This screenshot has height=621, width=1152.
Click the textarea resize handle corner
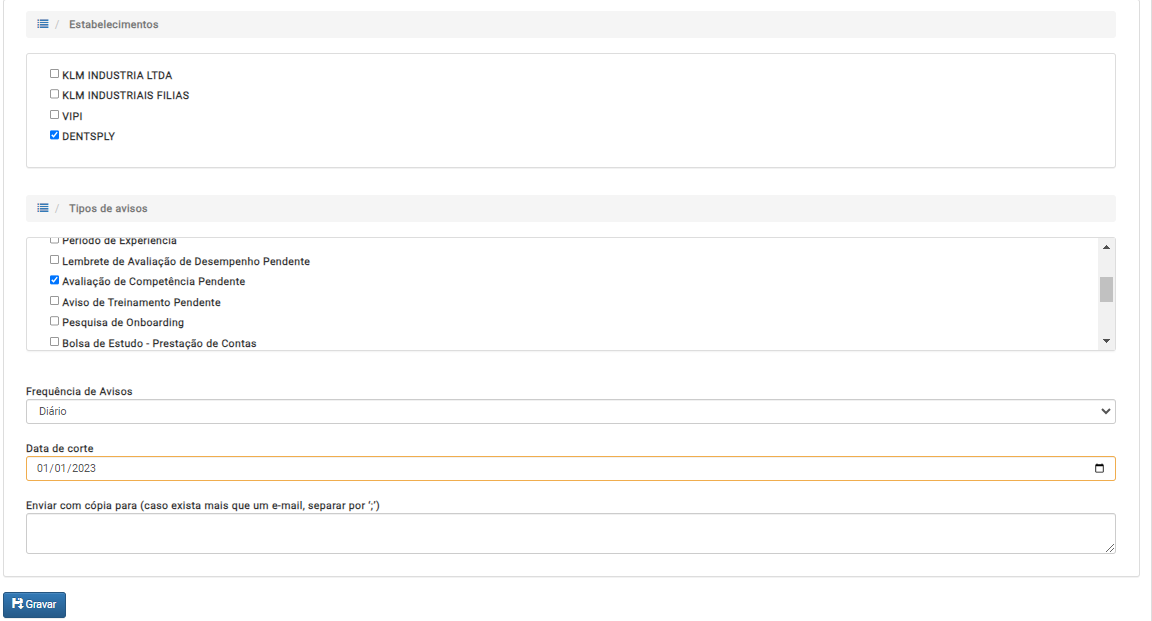click(x=1109, y=548)
